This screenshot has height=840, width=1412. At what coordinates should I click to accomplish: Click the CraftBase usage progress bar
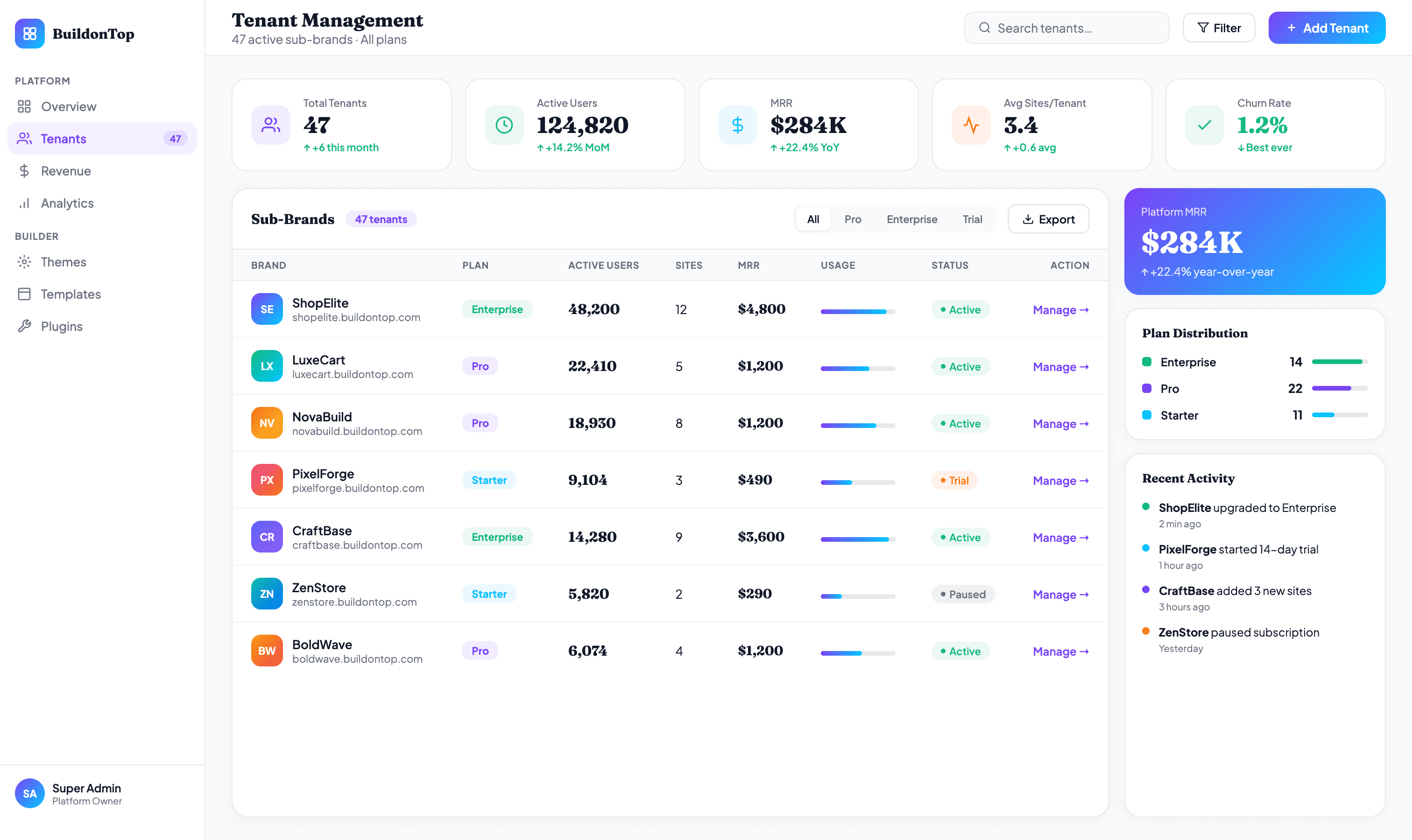857,539
